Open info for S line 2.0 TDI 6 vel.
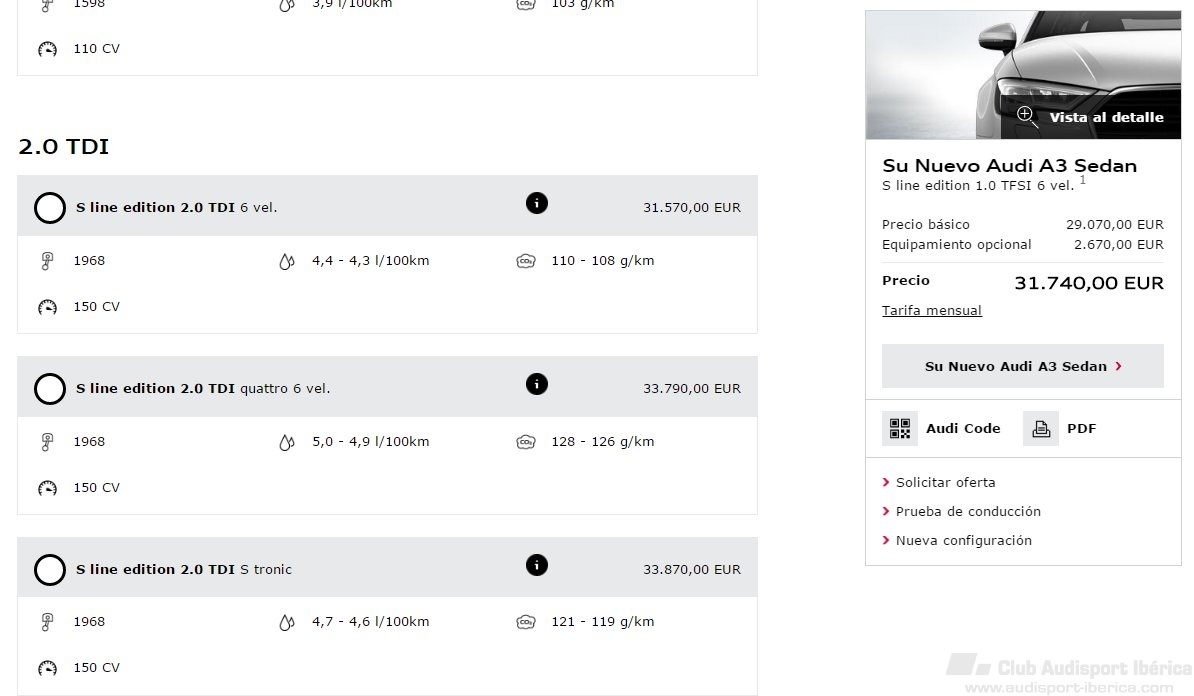This screenshot has height=696, width=1194. [x=537, y=203]
